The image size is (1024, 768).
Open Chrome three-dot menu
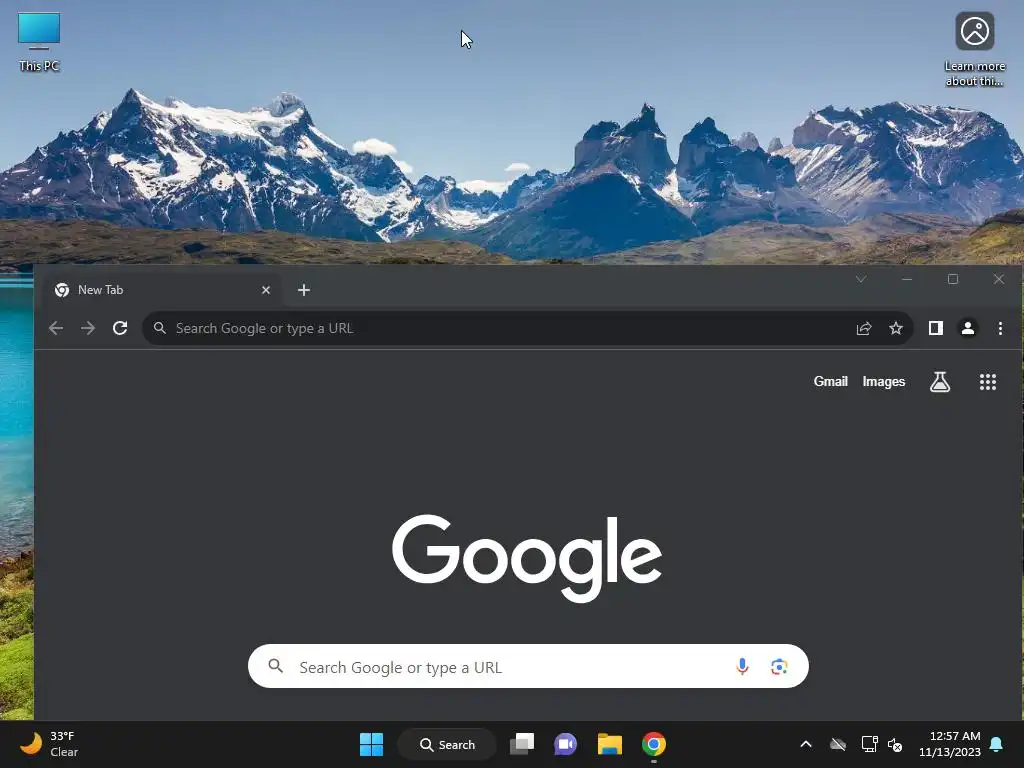[x=1000, y=328]
